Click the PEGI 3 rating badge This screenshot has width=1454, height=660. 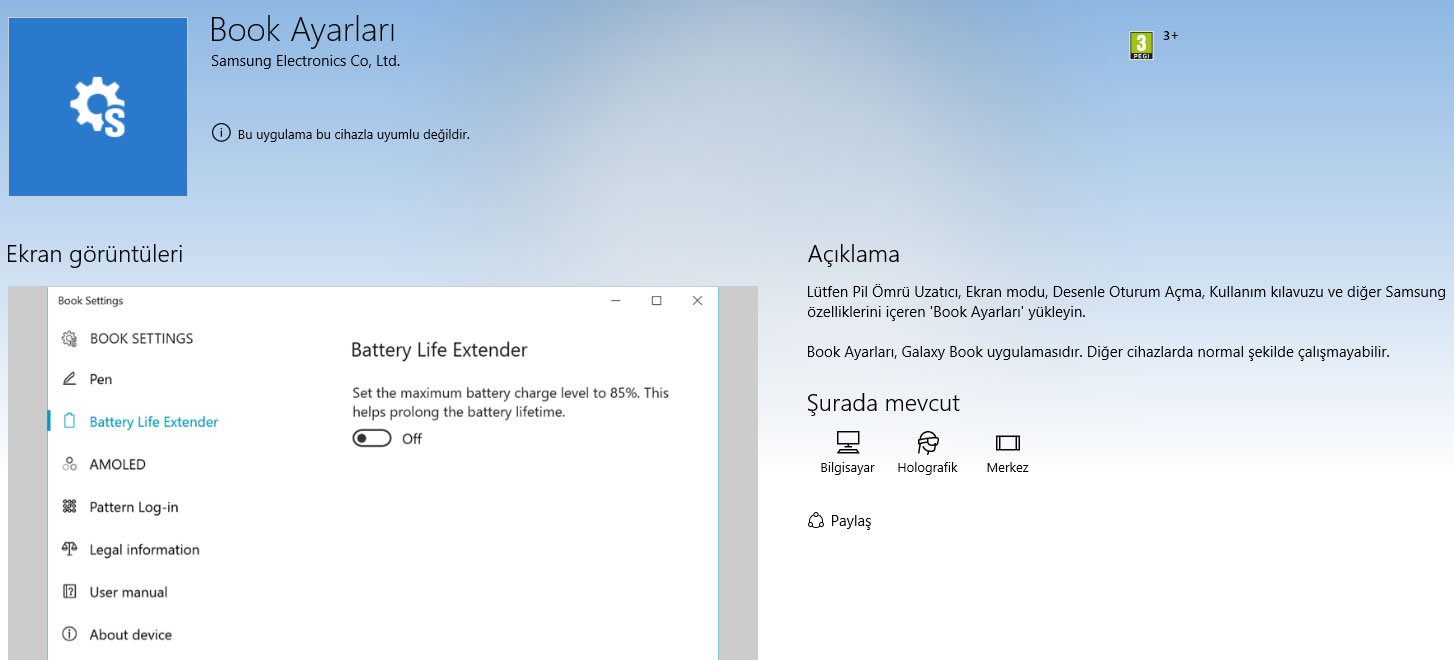coord(1141,46)
